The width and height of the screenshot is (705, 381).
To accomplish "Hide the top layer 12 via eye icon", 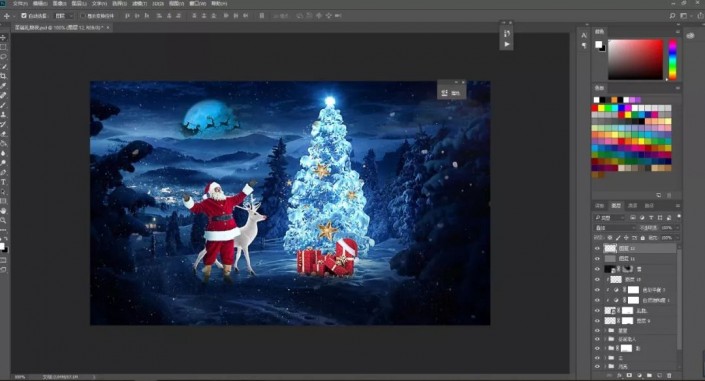I will click(x=597, y=248).
